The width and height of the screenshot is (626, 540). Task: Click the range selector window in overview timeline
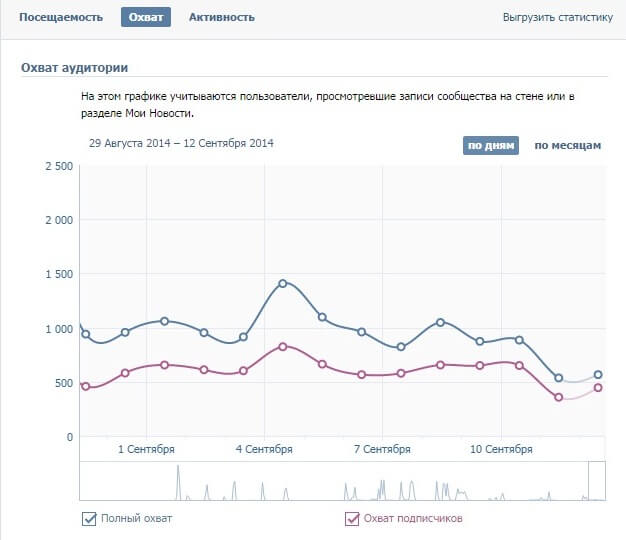[596, 480]
